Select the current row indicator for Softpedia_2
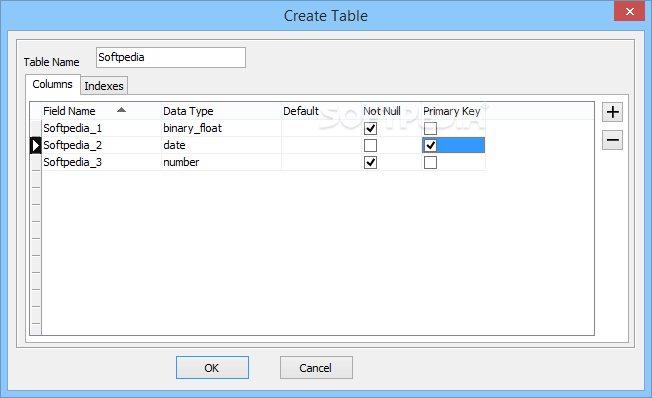This screenshot has width=652, height=398. [x=36, y=145]
